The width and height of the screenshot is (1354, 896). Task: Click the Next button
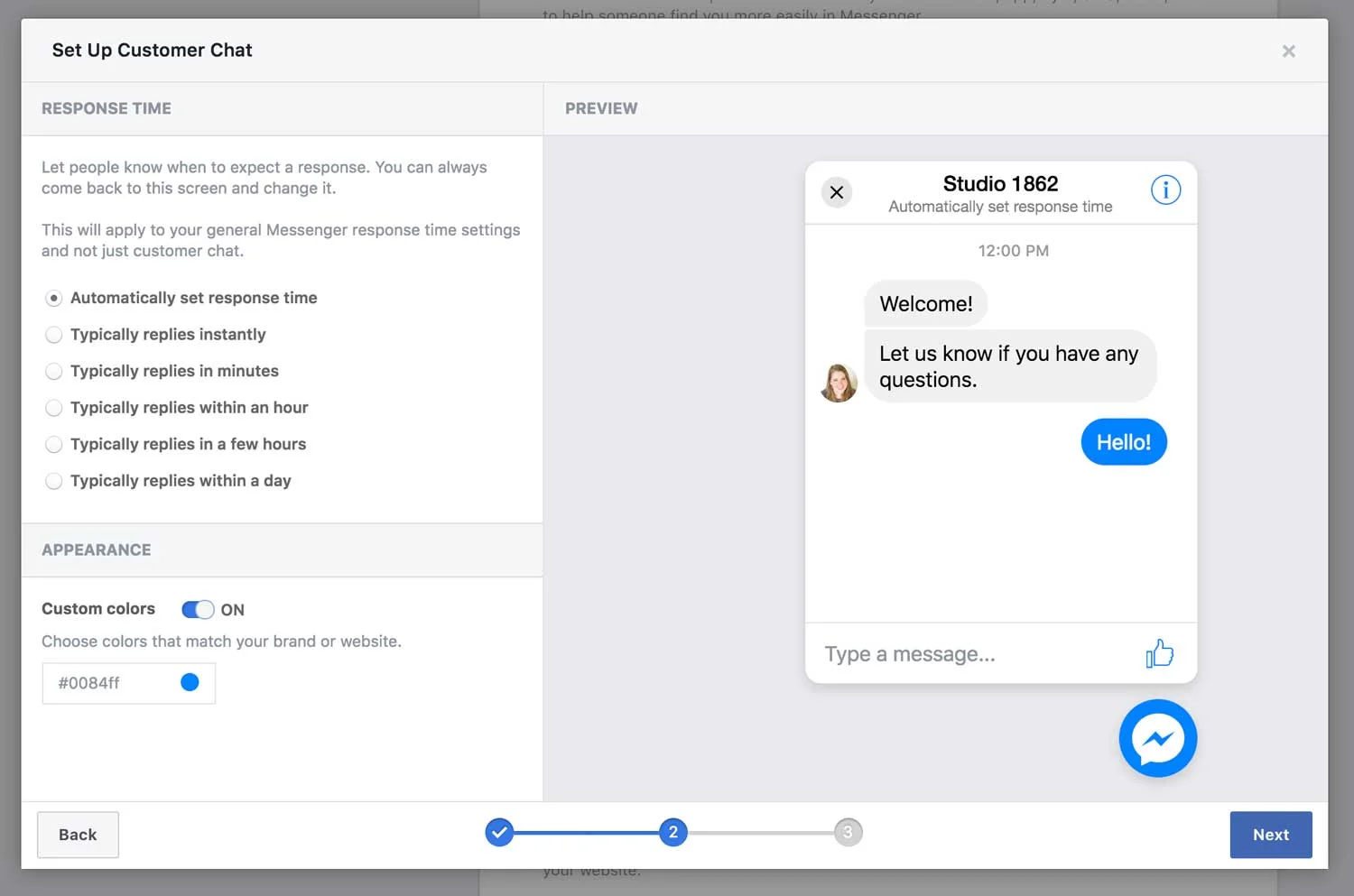coord(1270,835)
